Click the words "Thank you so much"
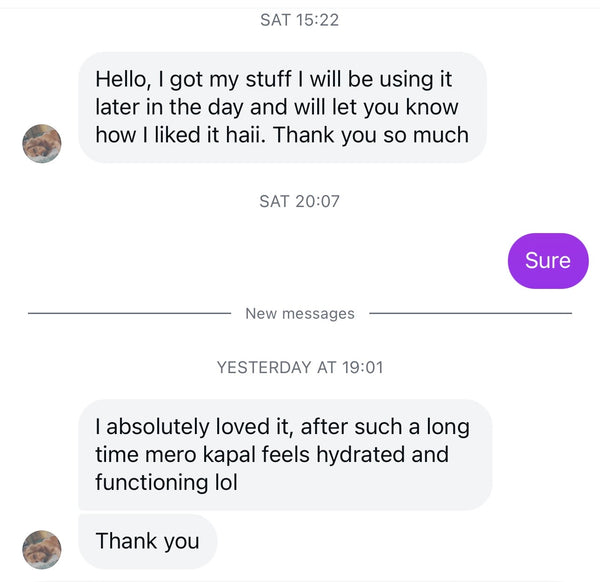 click(x=371, y=135)
